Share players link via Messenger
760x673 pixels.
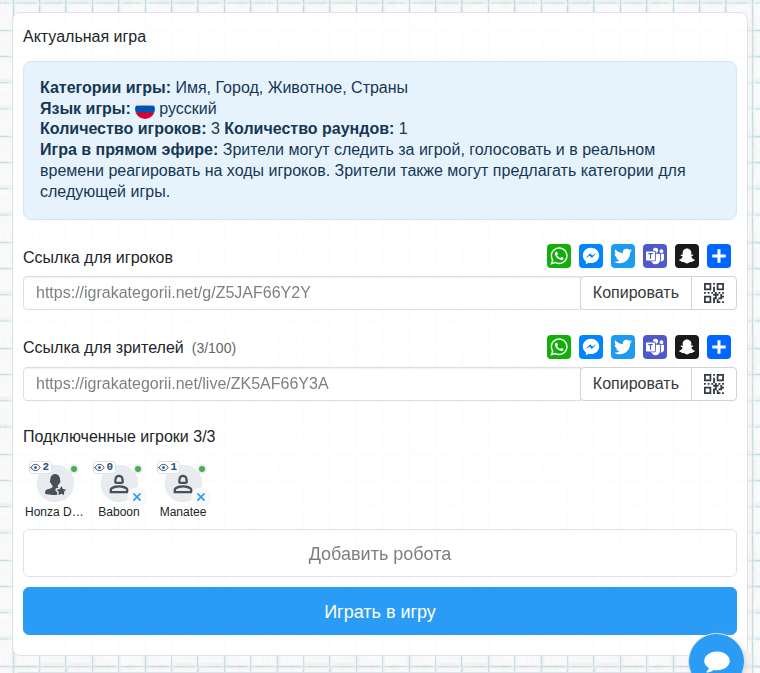591,256
